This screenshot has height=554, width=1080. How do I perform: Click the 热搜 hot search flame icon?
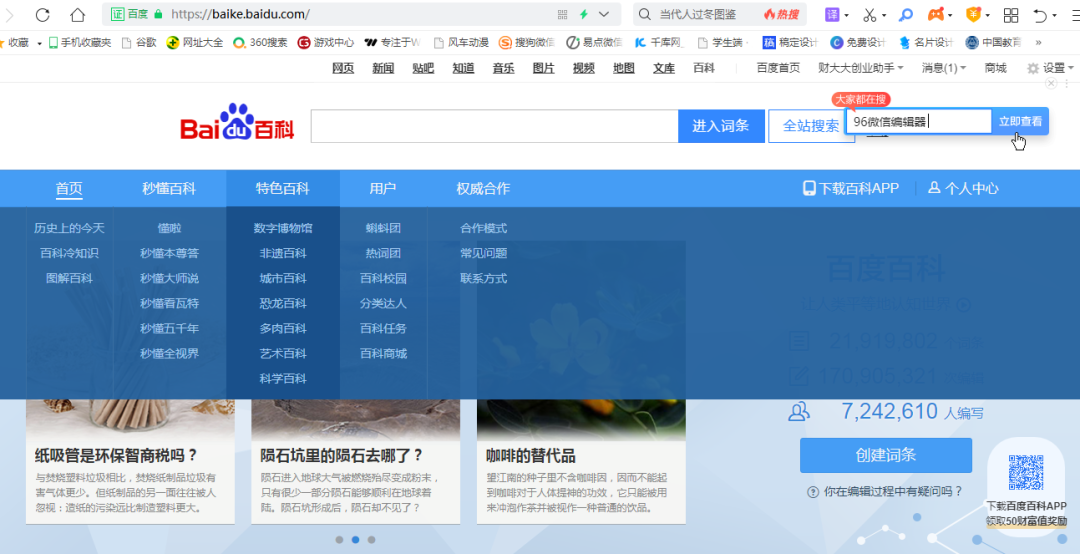782,14
